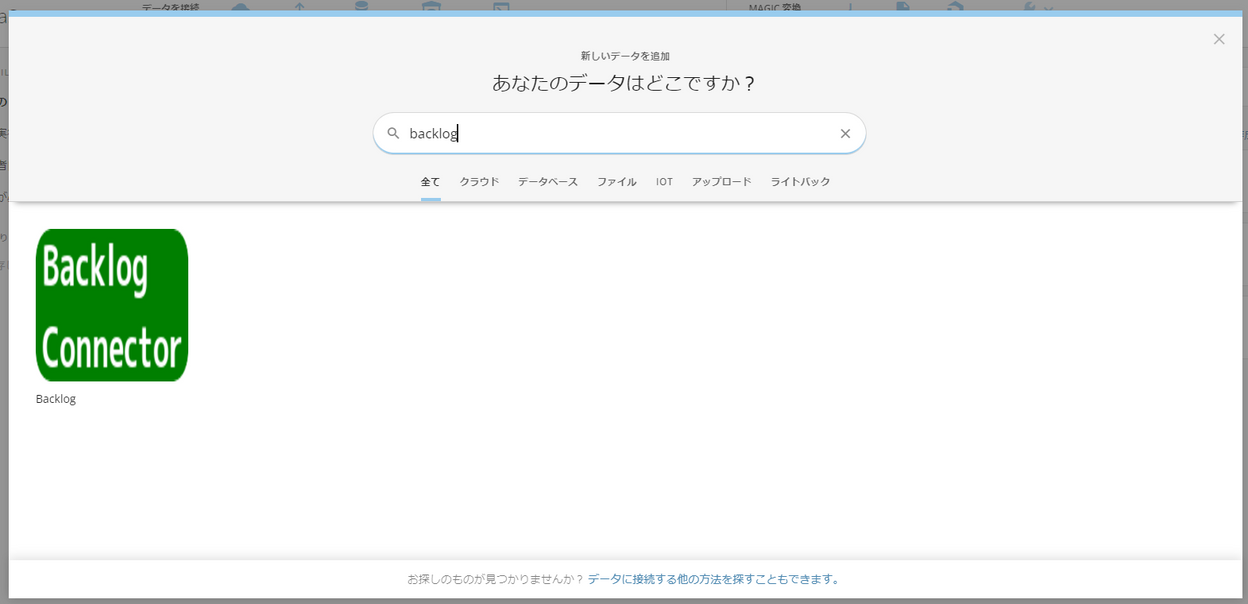Open the データベース tab

[548, 182]
